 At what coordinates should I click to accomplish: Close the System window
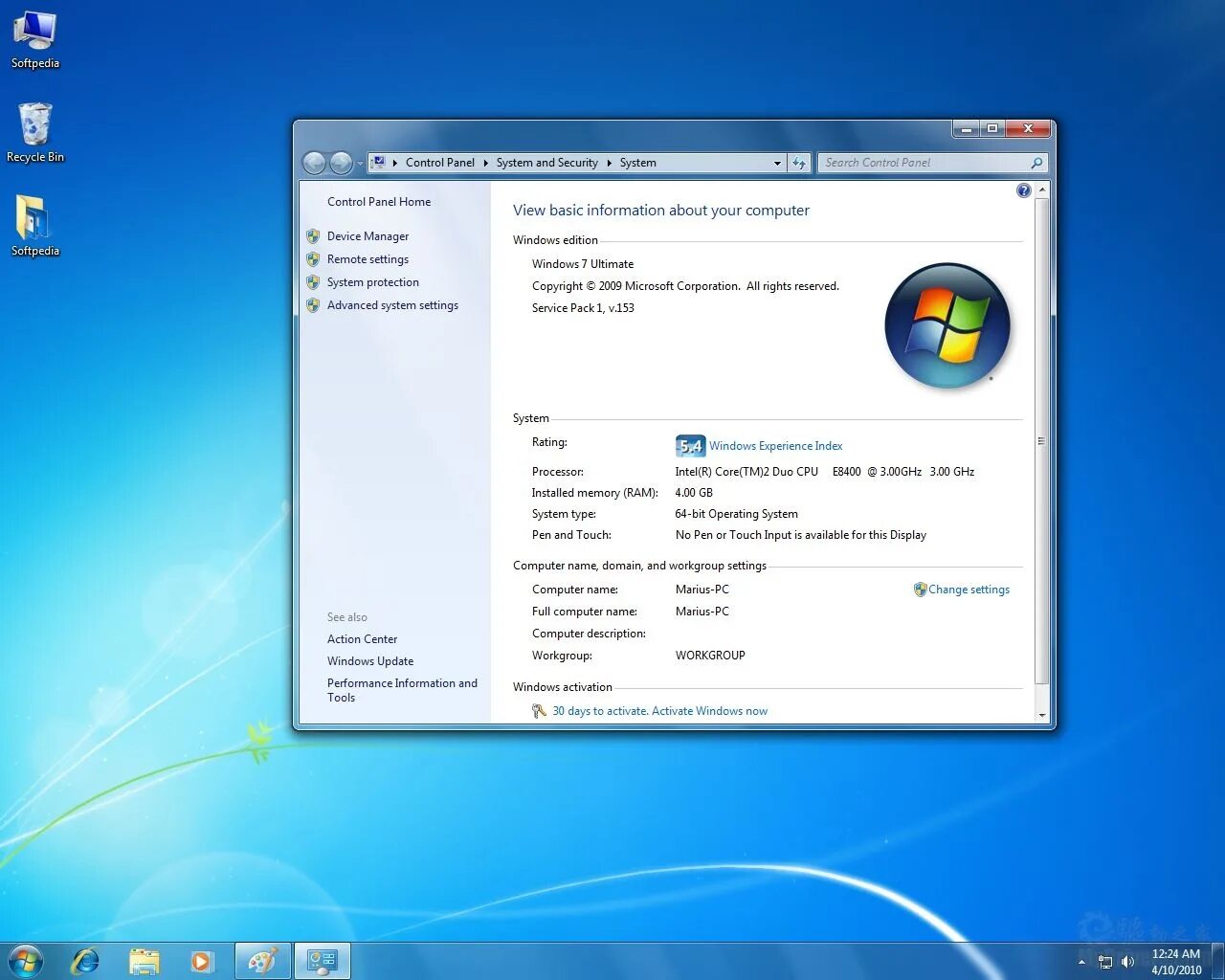pos(1029,128)
